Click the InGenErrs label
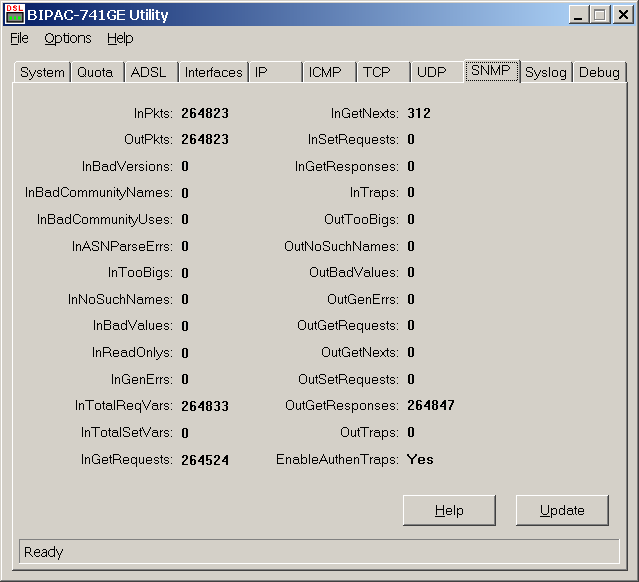 pos(142,379)
